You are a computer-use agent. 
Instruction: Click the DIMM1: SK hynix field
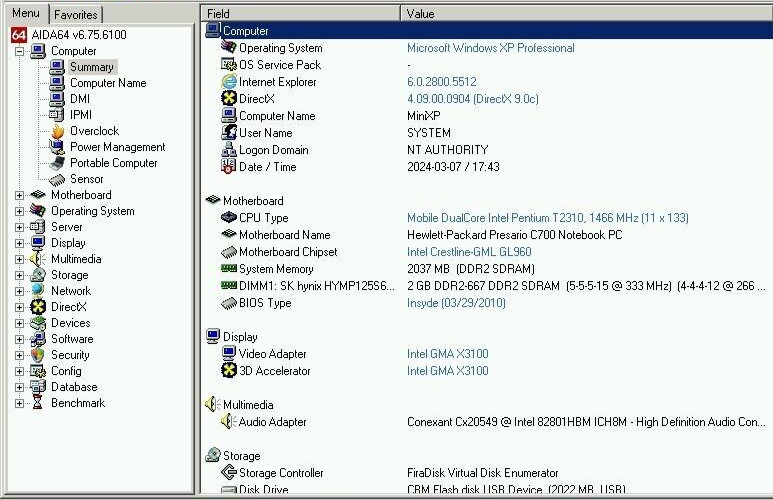click(316, 286)
